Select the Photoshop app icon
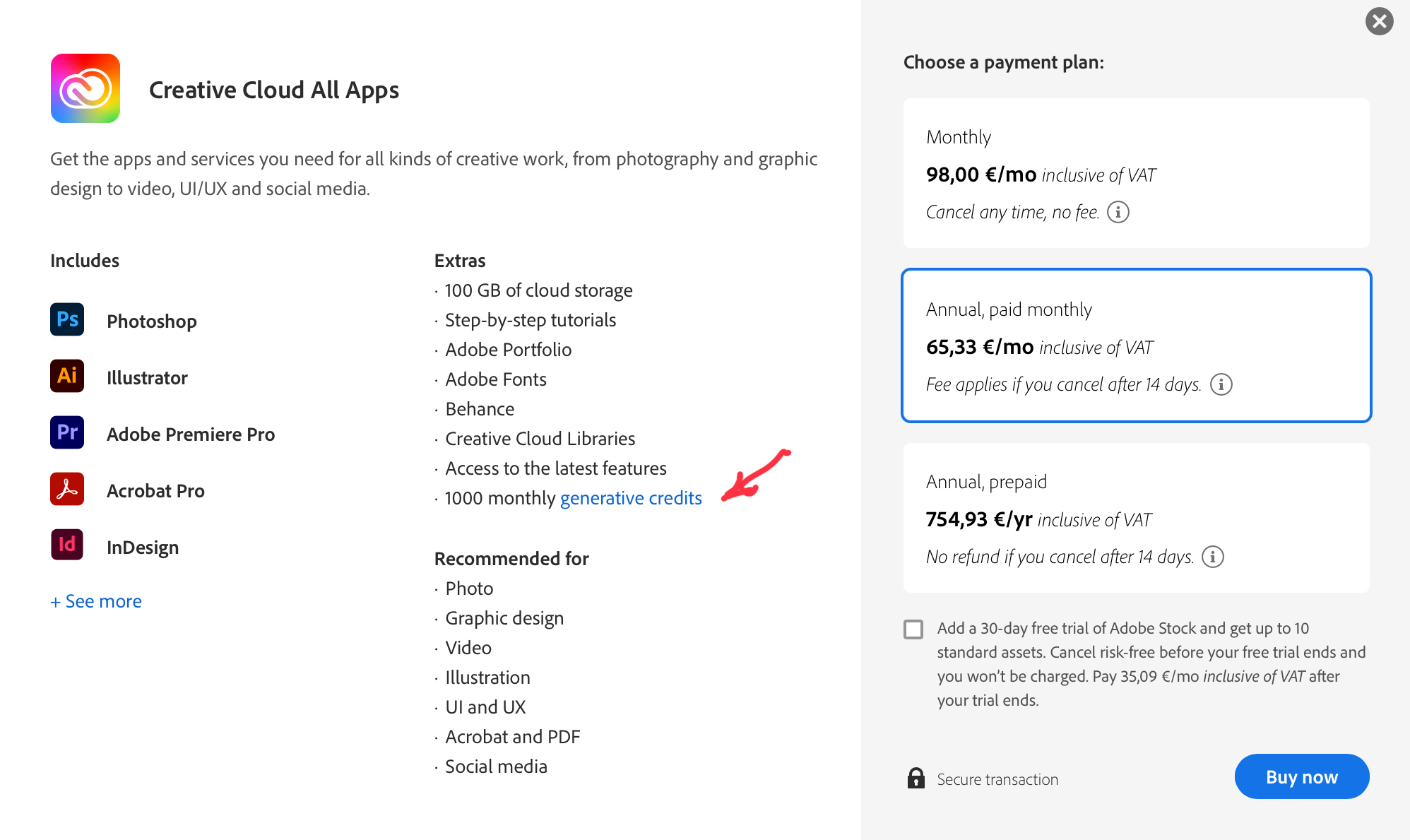This screenshot has height=840, width=1410. 66,320
